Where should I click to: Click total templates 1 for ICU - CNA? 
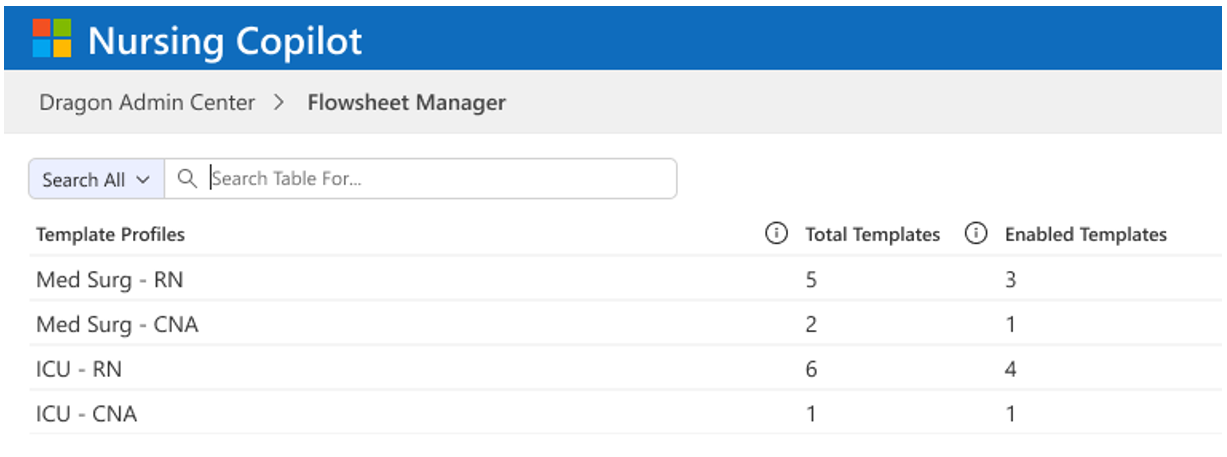pos(811,413)
